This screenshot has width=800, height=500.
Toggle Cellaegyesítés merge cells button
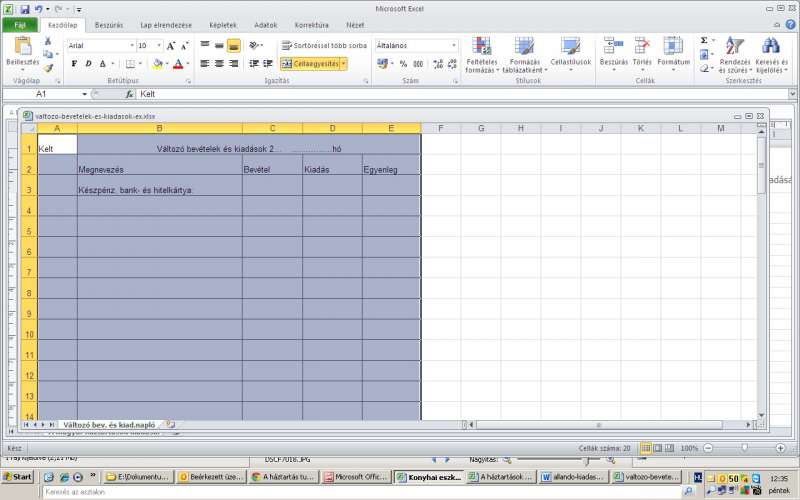pos(311,64)
